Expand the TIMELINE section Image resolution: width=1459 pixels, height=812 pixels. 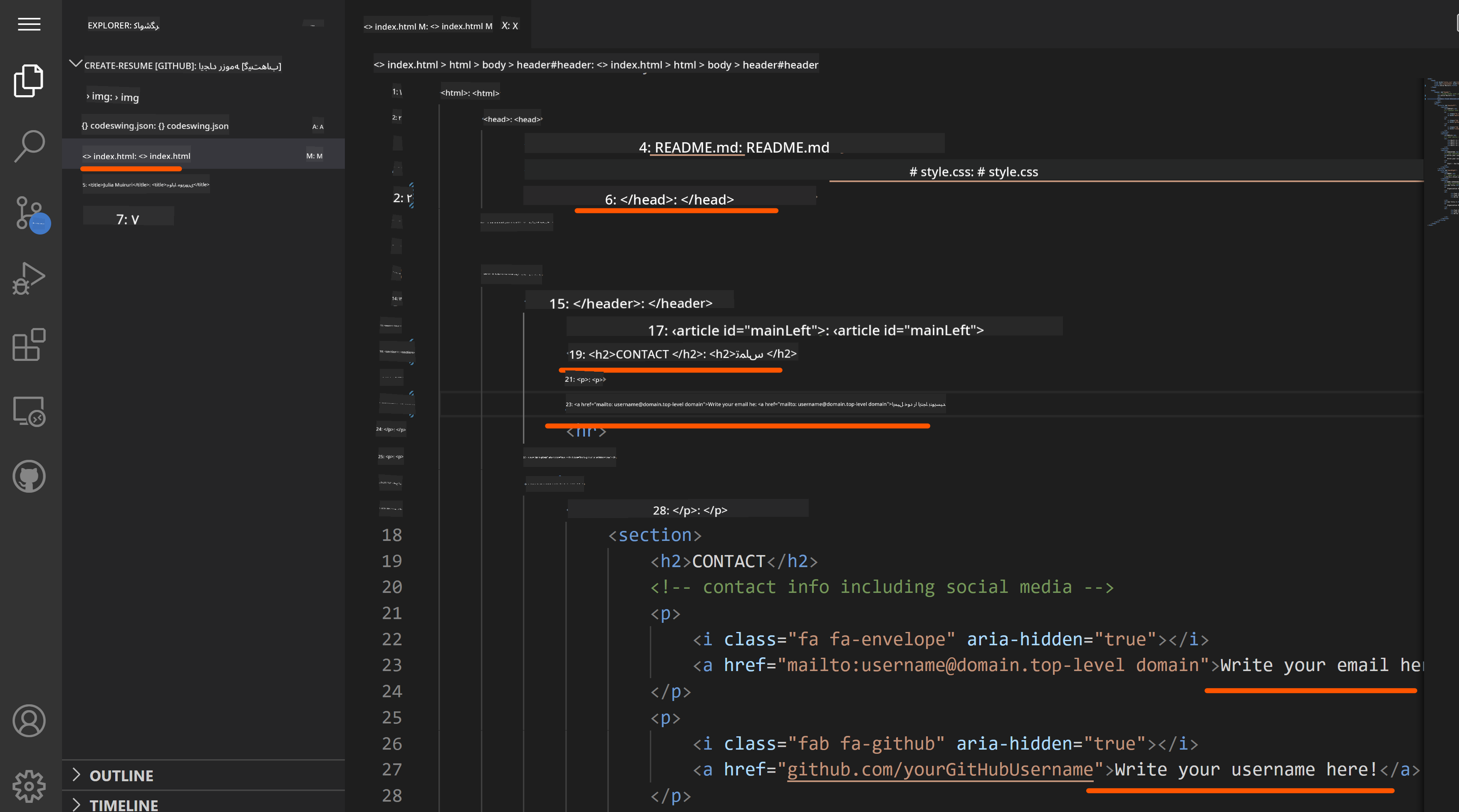(124, 805)
